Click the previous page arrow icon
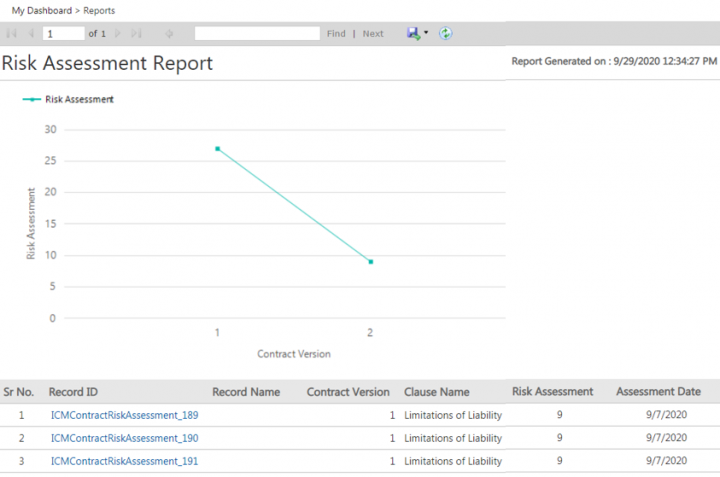 click(x=31, y=34)
